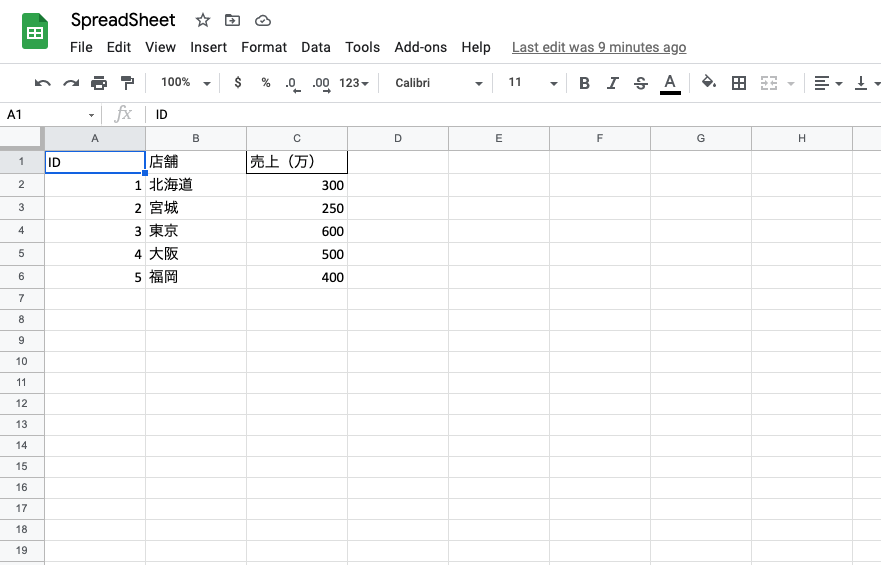This screenshot has width=881, height=565.
Task: Click cell containing 店舗
Action: (x=196, y=162)
